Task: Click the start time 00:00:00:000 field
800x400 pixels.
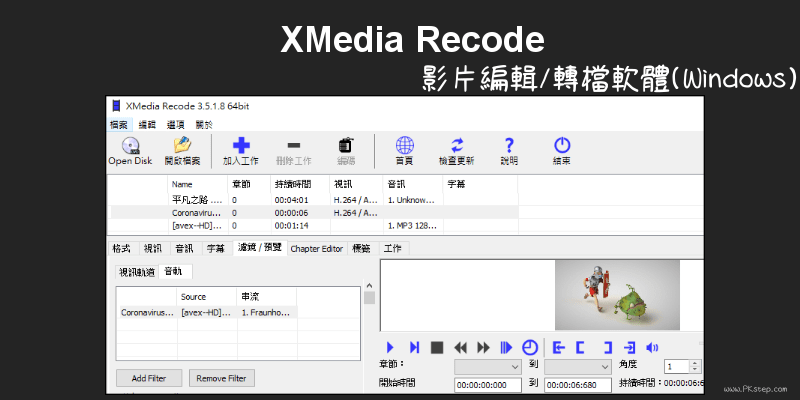Action: click(488, 385)
